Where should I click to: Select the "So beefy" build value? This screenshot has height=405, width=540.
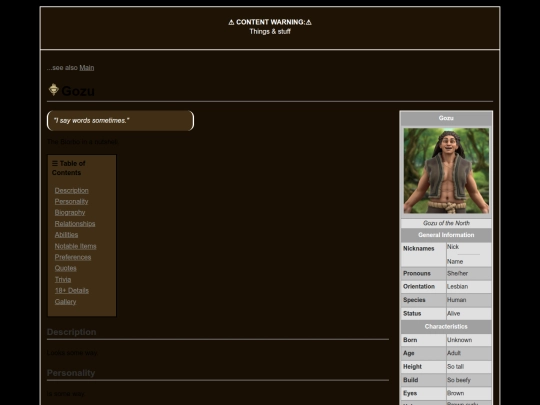pos(459,380)
